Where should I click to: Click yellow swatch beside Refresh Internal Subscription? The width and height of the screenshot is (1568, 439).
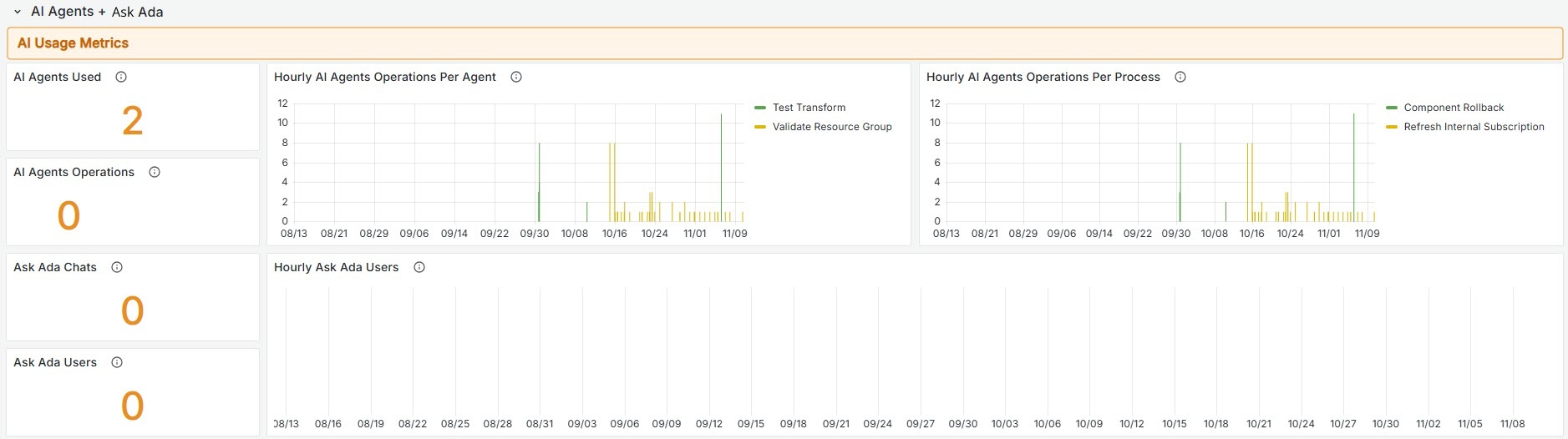[x=1392, y=127]
